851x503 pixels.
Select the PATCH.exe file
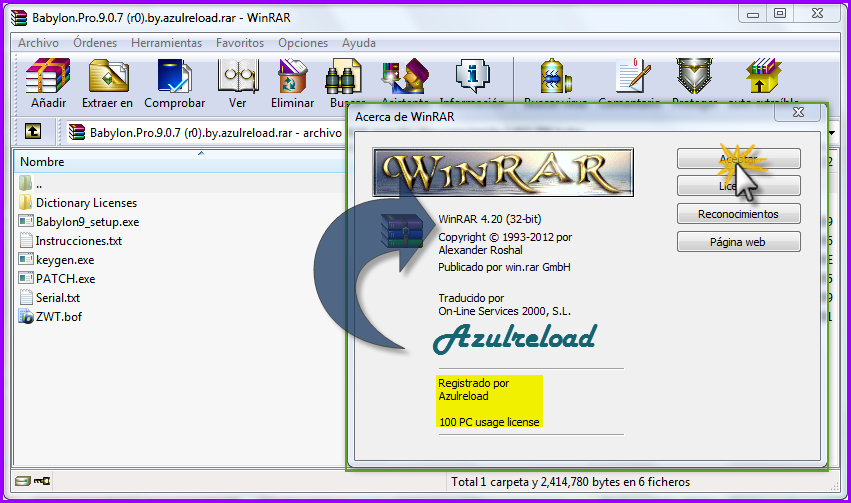57,278
